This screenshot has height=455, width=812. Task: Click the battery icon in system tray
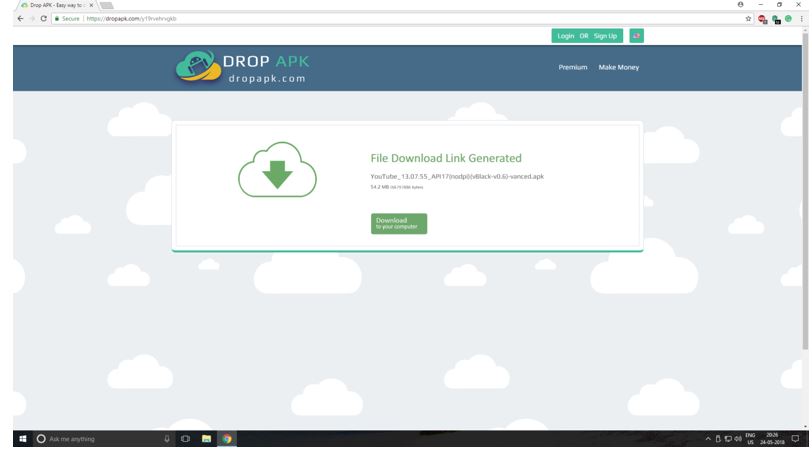718,439
